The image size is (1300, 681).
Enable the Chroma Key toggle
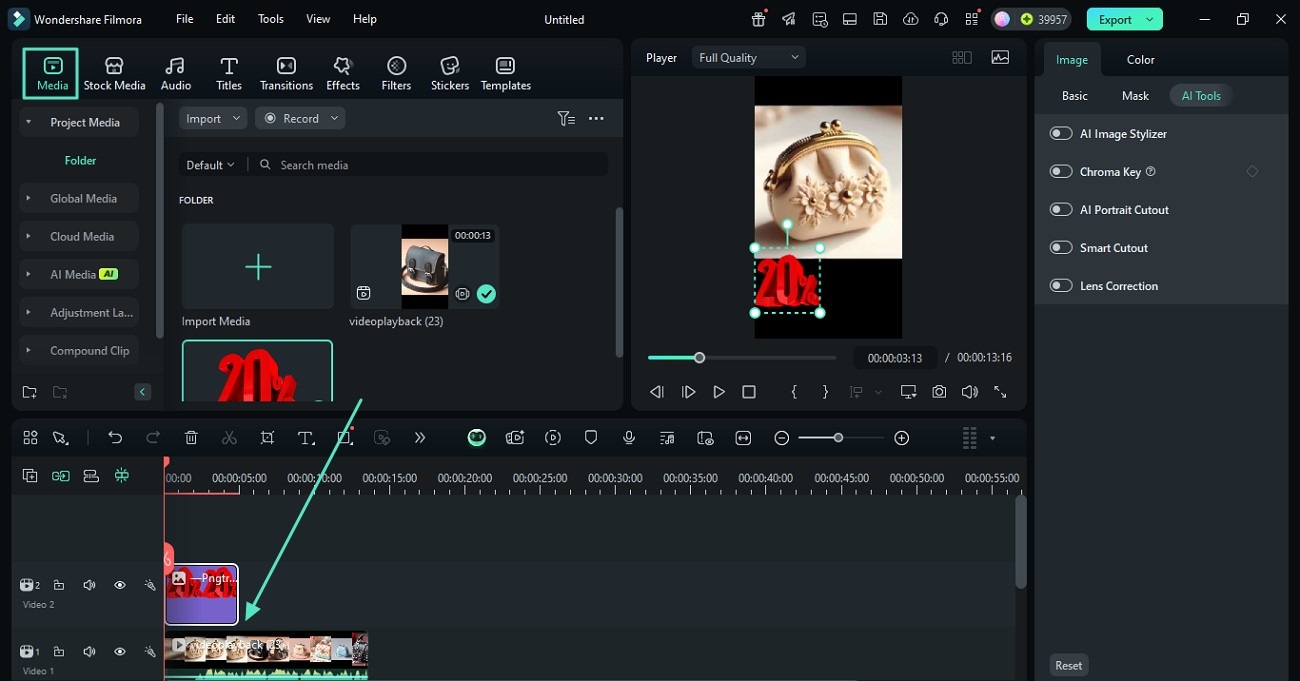1061,171
